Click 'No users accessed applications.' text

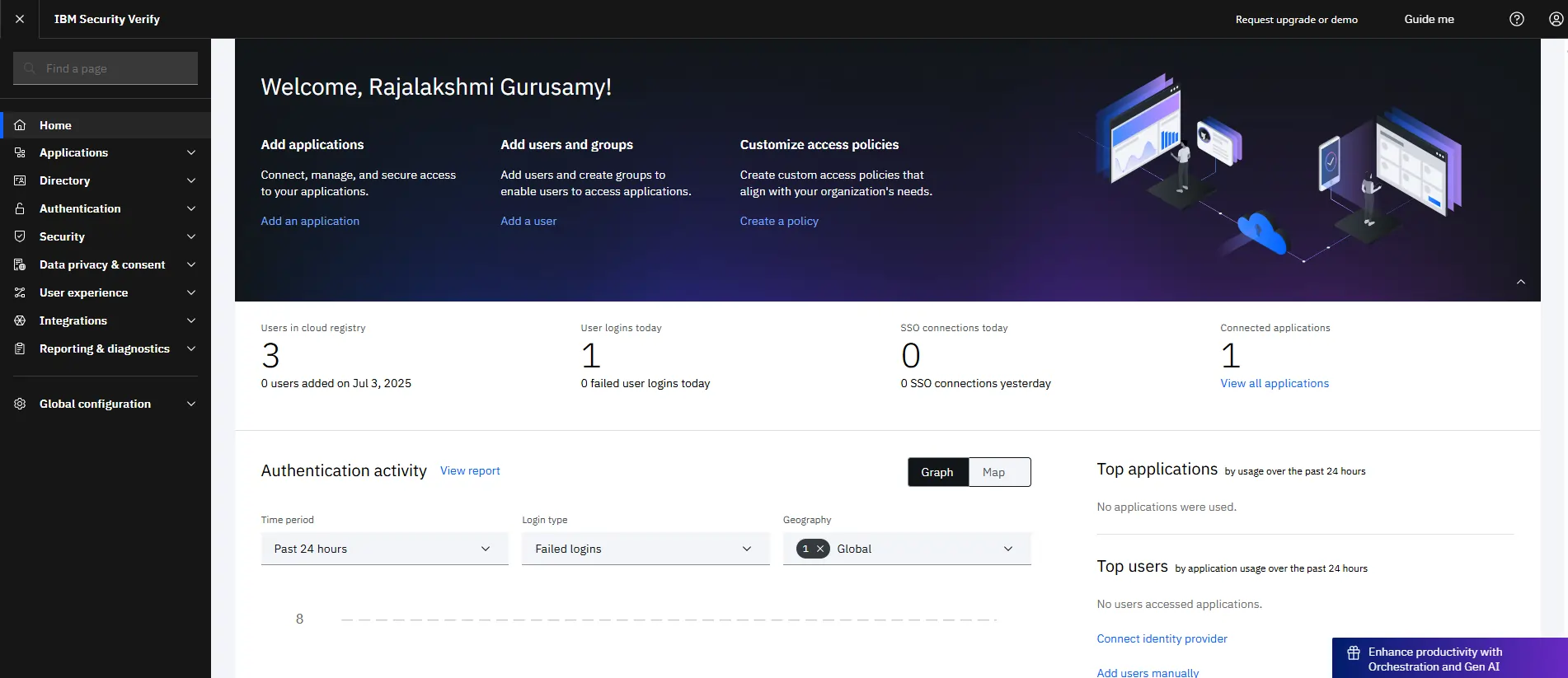click(1179, 604)
